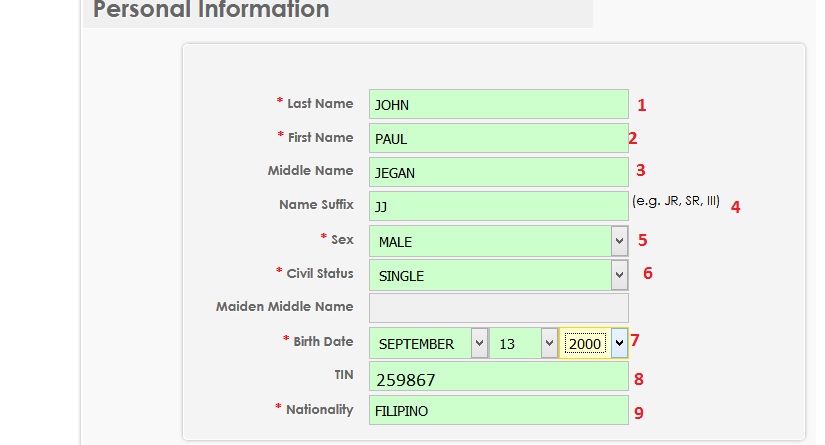The width and height of the screenshot is (825, 445).
Task: Click the Civil Status label
Action: point(319,273)
